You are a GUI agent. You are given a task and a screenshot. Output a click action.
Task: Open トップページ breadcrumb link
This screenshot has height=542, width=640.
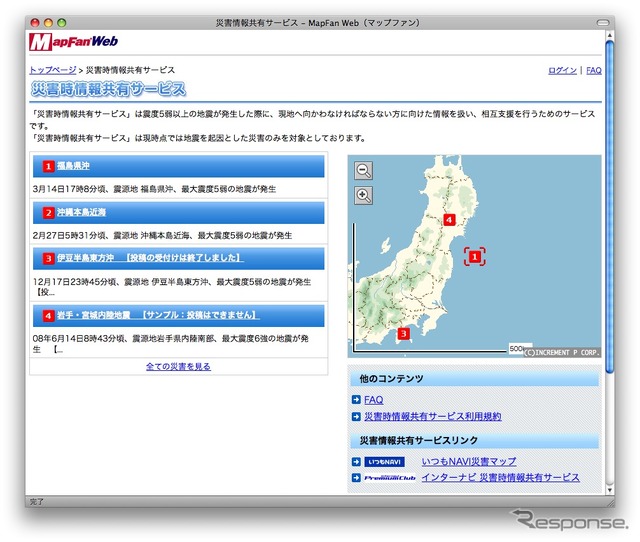point(53,70)
